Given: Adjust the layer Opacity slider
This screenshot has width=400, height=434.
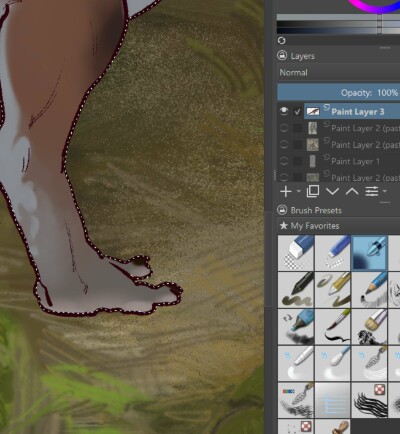Looking at the screenshot, I should coord(339,92).
